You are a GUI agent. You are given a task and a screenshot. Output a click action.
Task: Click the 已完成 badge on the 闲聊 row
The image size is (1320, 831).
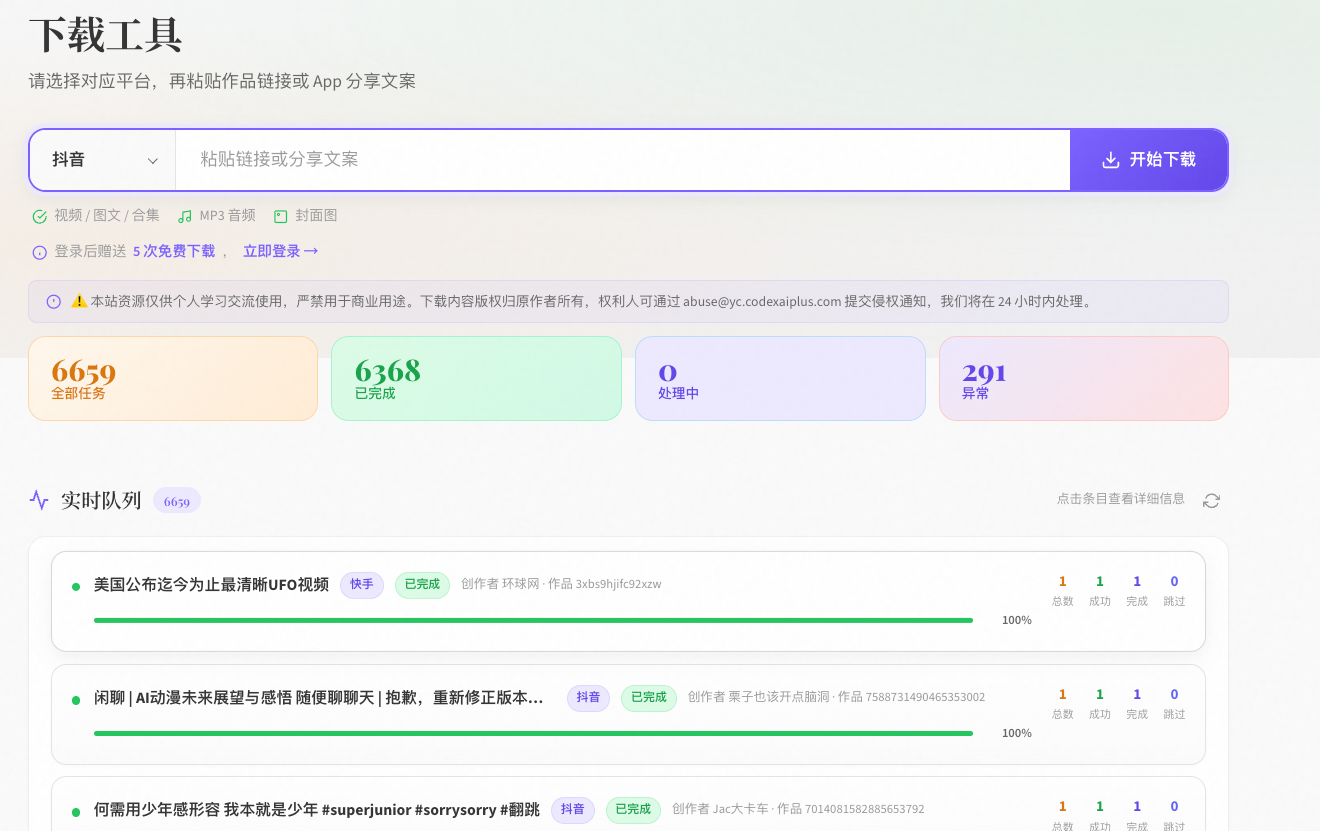click(x=648, y=698)
